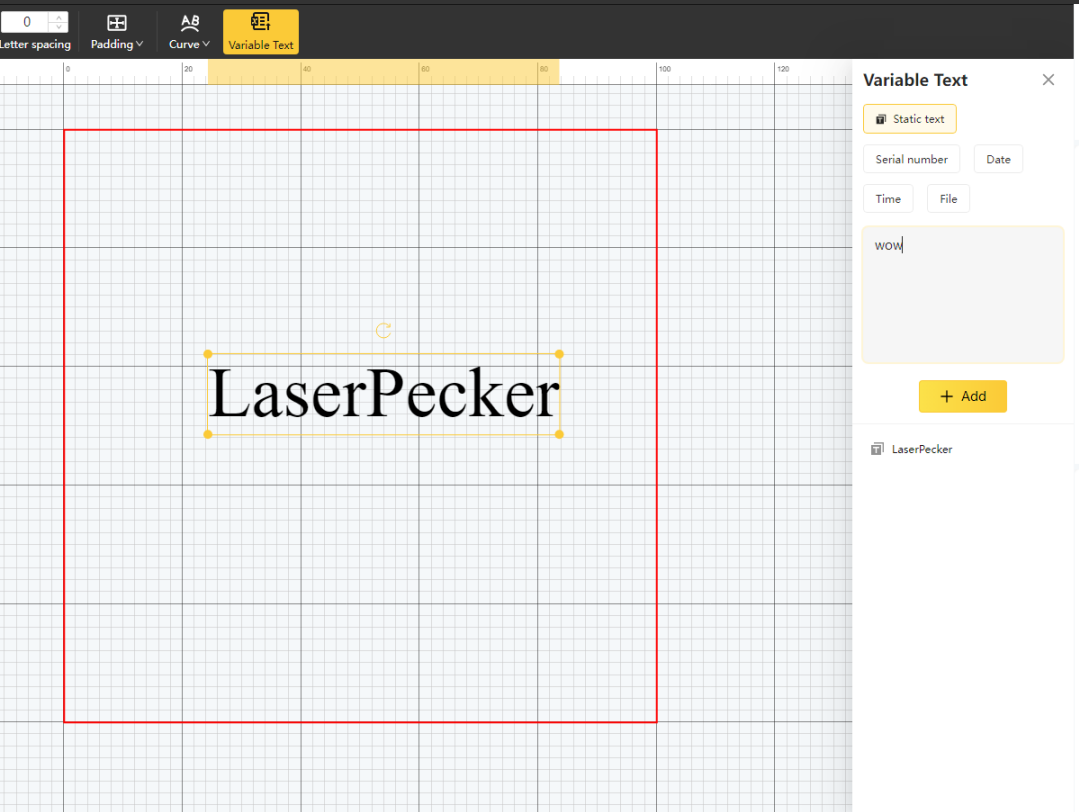Open the Variable Text tool
This screenshot has width=1079, height=812.
point(261,32)
